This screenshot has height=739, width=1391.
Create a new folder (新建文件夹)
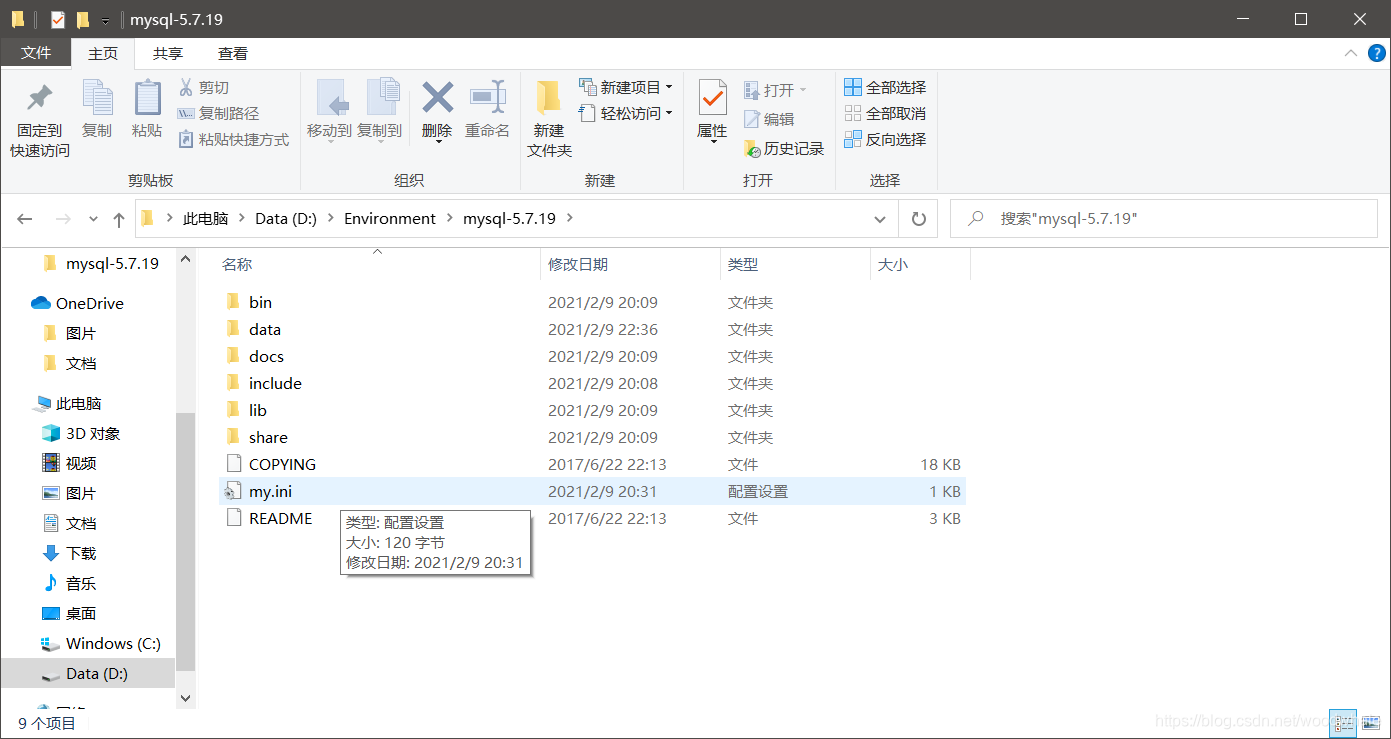pyautogui.click(x=549, y=119)
